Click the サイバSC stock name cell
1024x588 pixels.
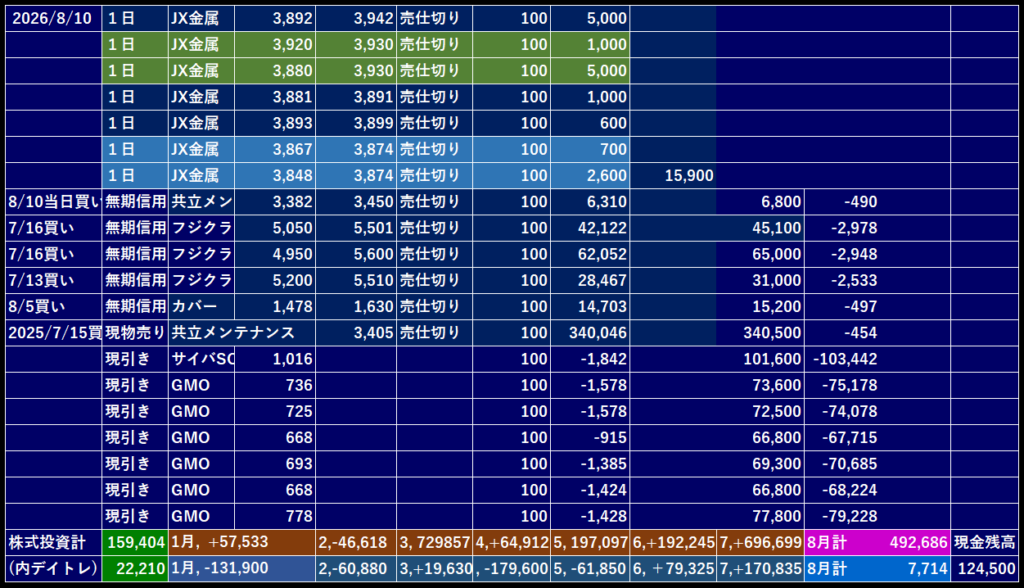point(201,359)
